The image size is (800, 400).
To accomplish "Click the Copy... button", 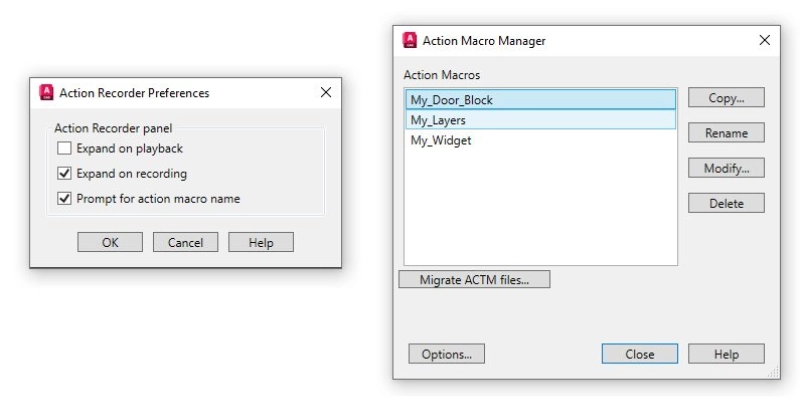I will (727, 98).
